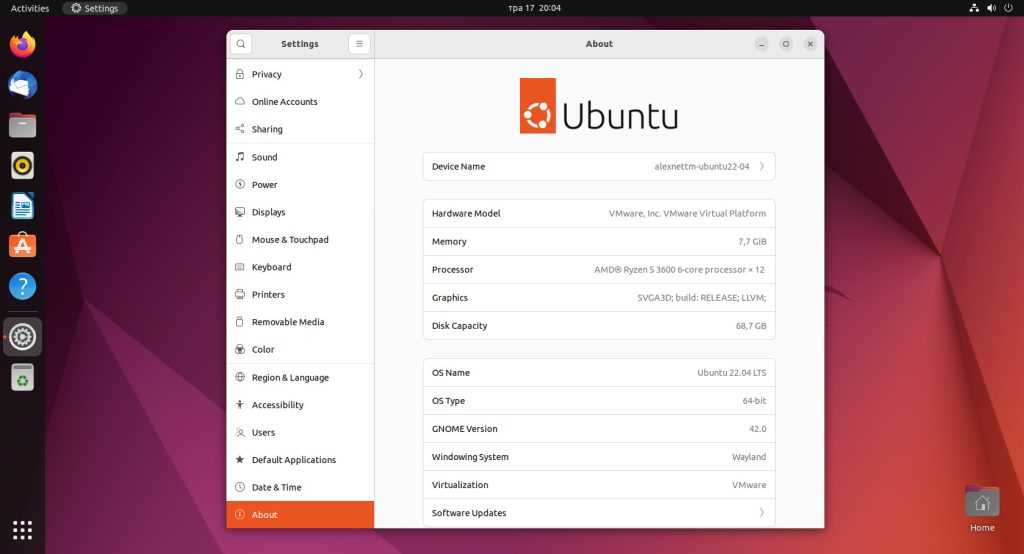Go to Sharing settings
The image size is (1024, 554).
(x=300, y=129)
